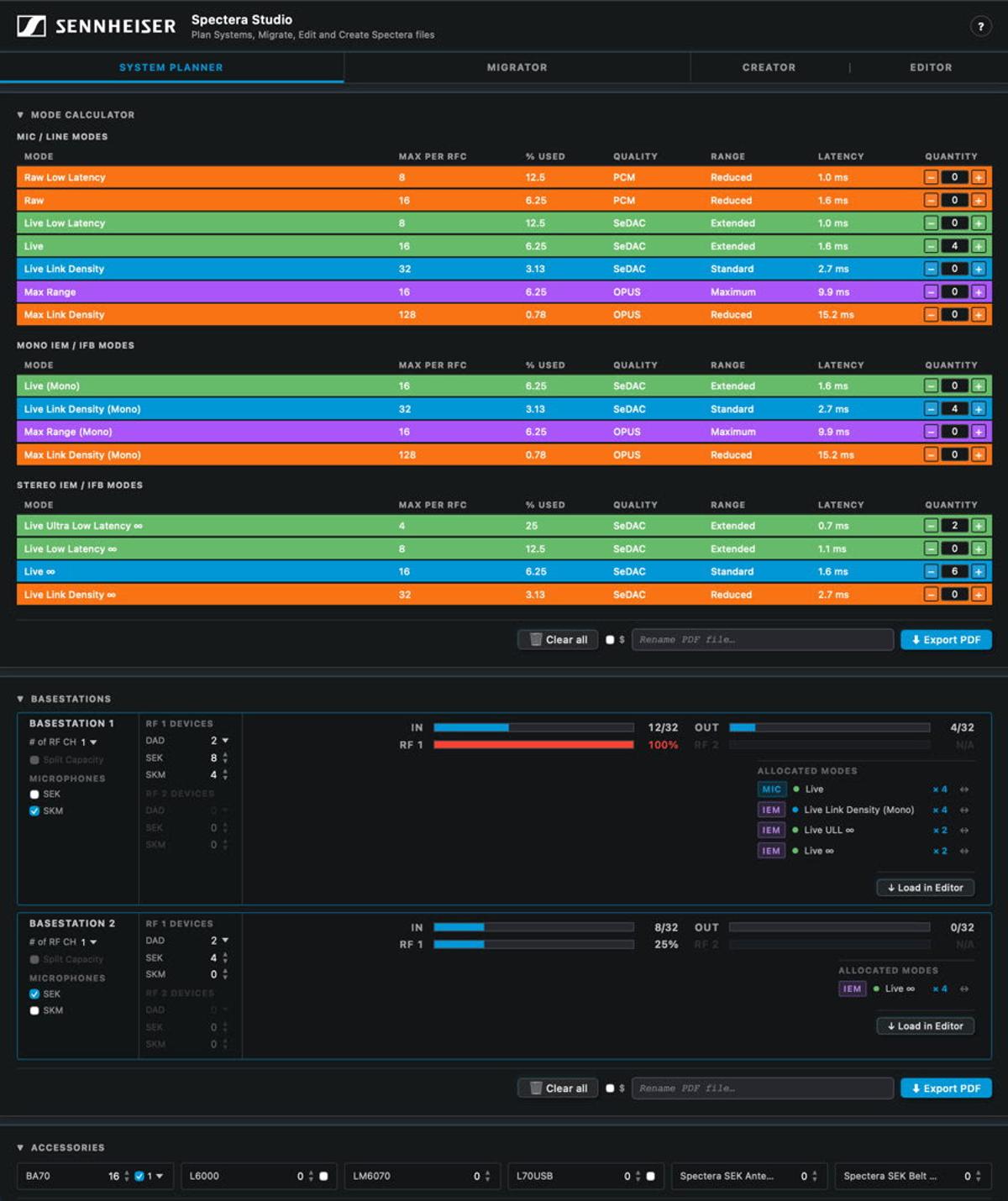The image size is (1008, 1201).
Task: Click the Export PDF button
Action: pyautogui.click(x=945, y=639)
